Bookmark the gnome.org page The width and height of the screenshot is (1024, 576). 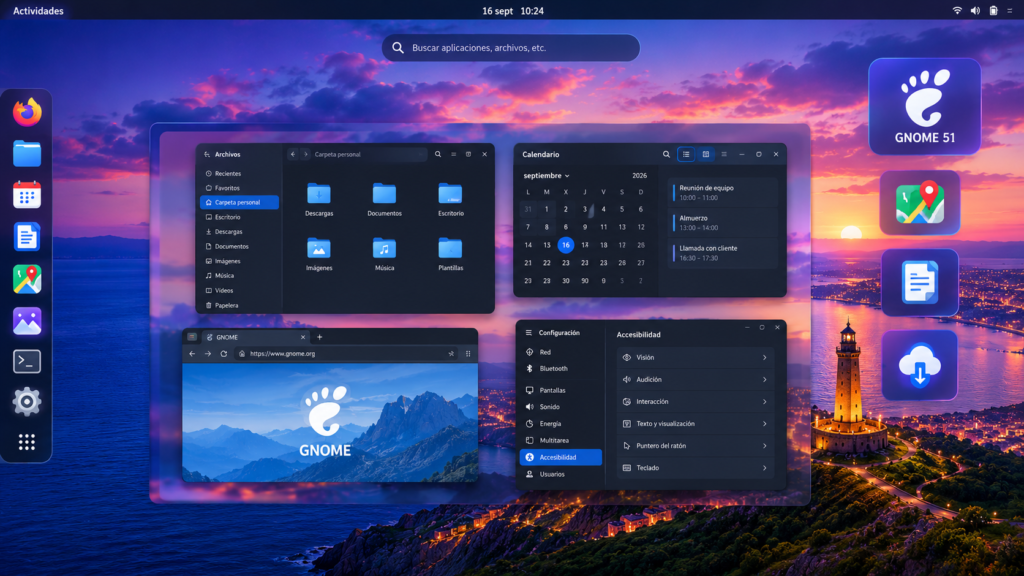coord(451,353)
